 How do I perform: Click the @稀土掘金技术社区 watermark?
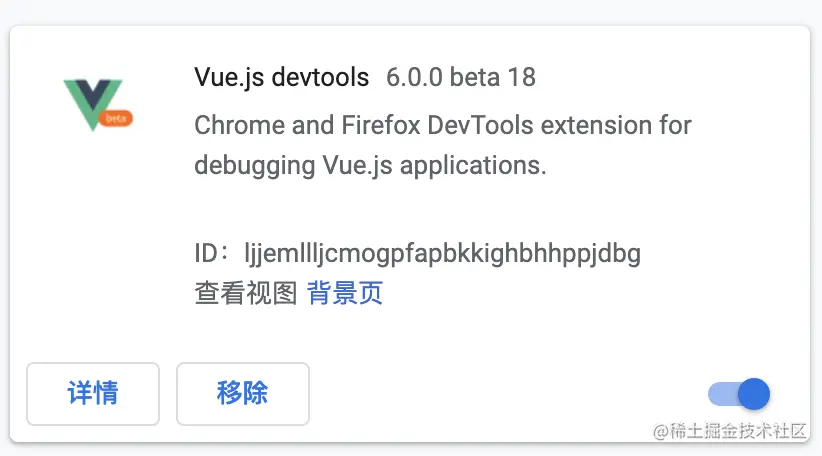click(x=729, y=431)
